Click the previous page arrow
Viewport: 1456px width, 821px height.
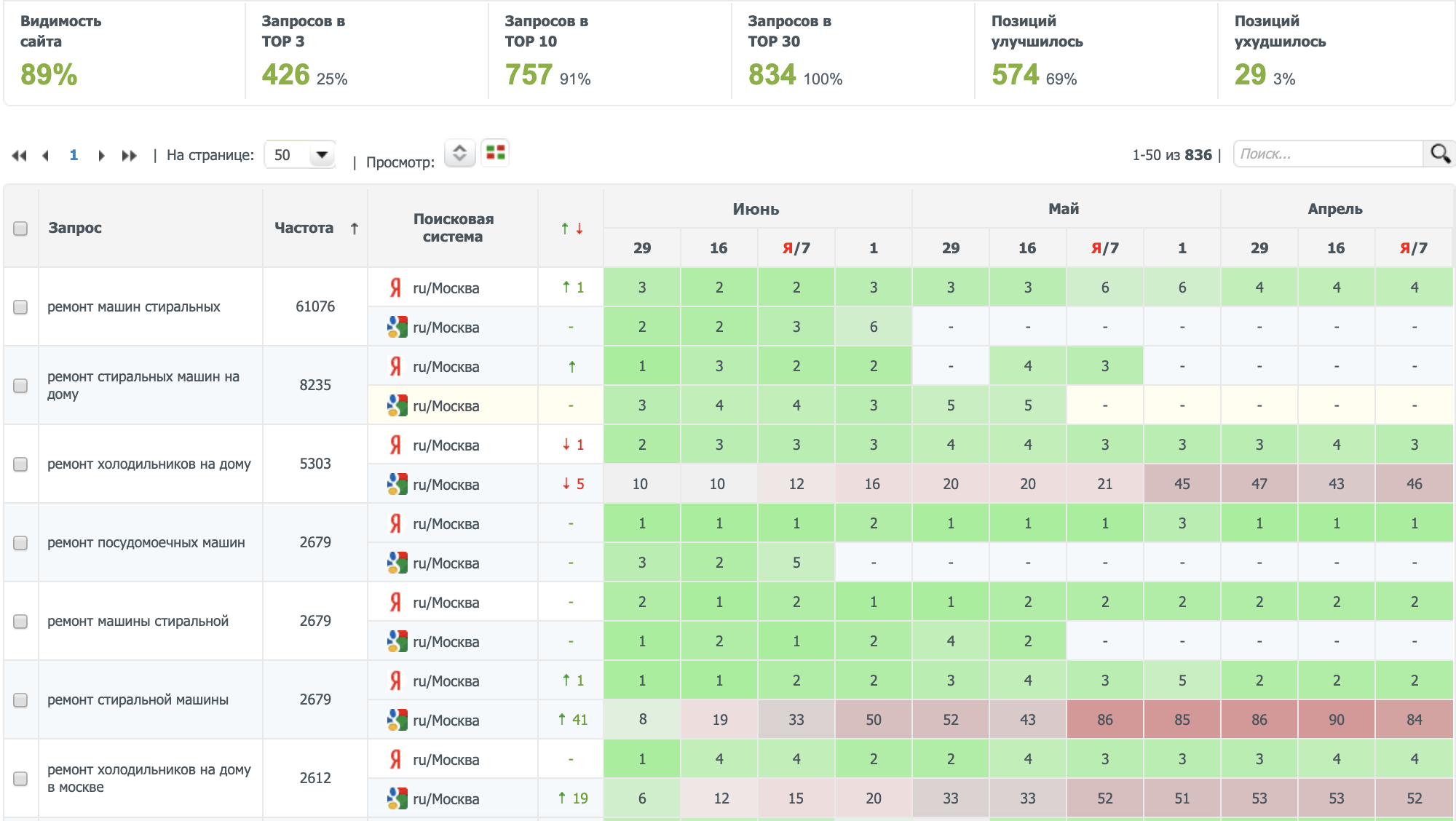[x=46, y=155]
